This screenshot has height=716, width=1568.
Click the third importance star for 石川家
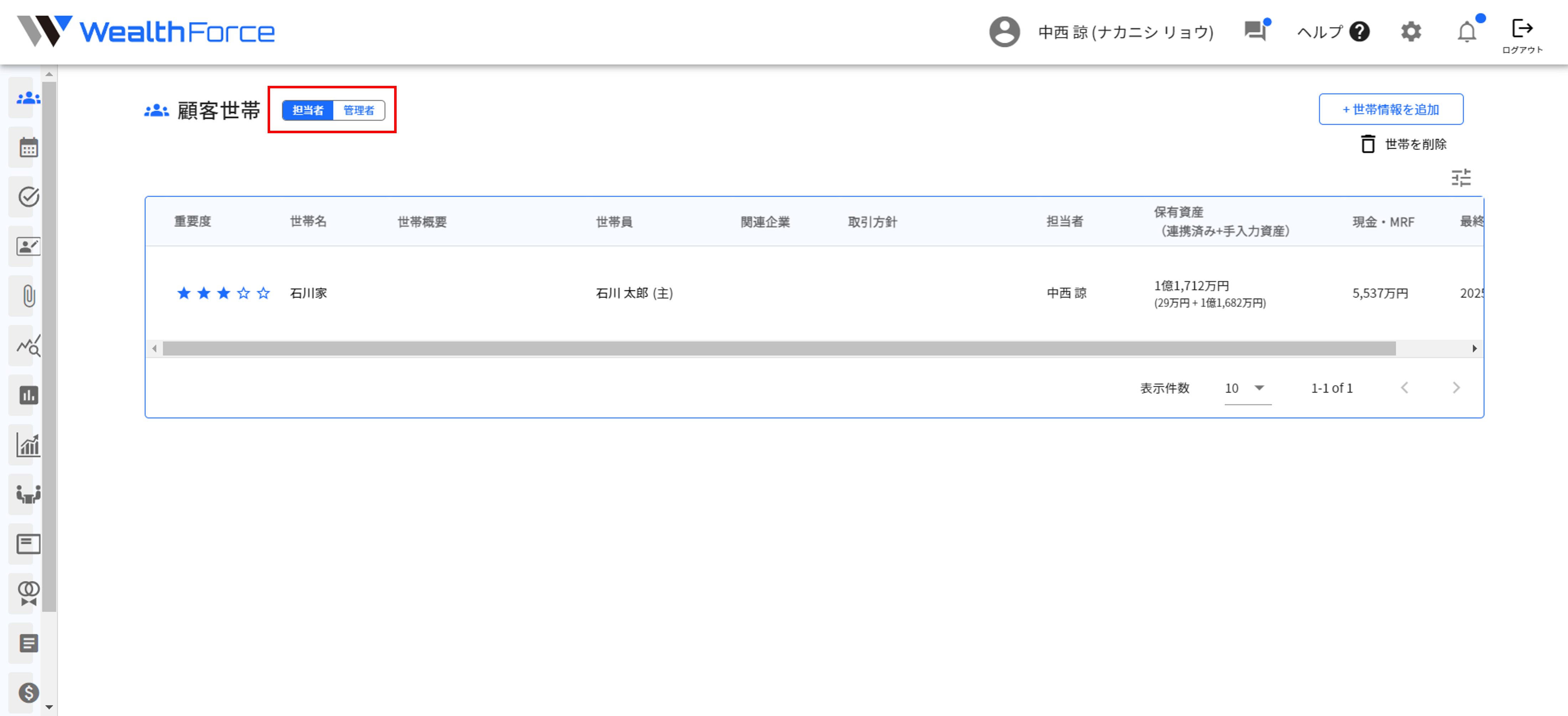pyautogui.click(x=223, y=293)
